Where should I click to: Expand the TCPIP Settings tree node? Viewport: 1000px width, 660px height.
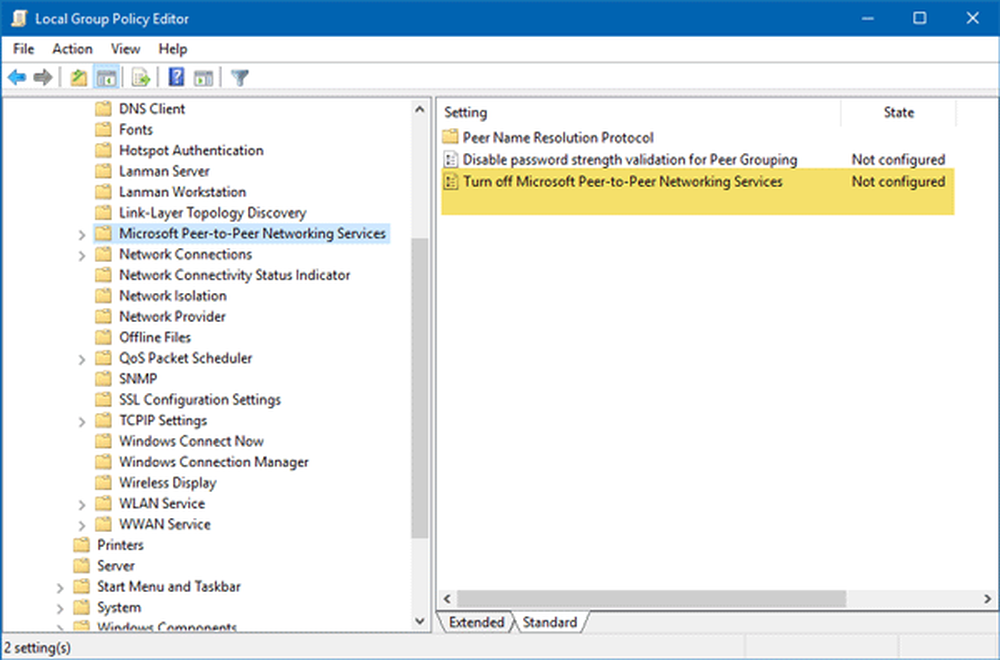[x=81, y=422]
